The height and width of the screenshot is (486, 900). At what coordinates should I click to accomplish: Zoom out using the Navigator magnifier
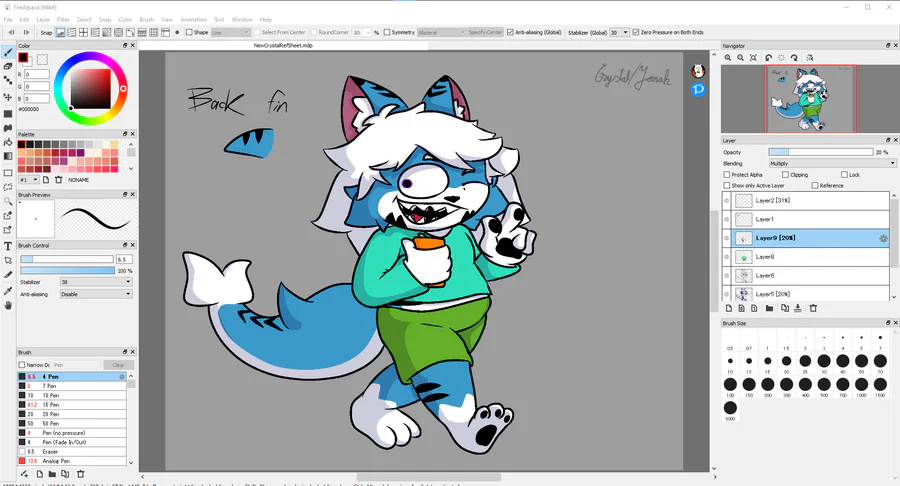pos(740,58)
